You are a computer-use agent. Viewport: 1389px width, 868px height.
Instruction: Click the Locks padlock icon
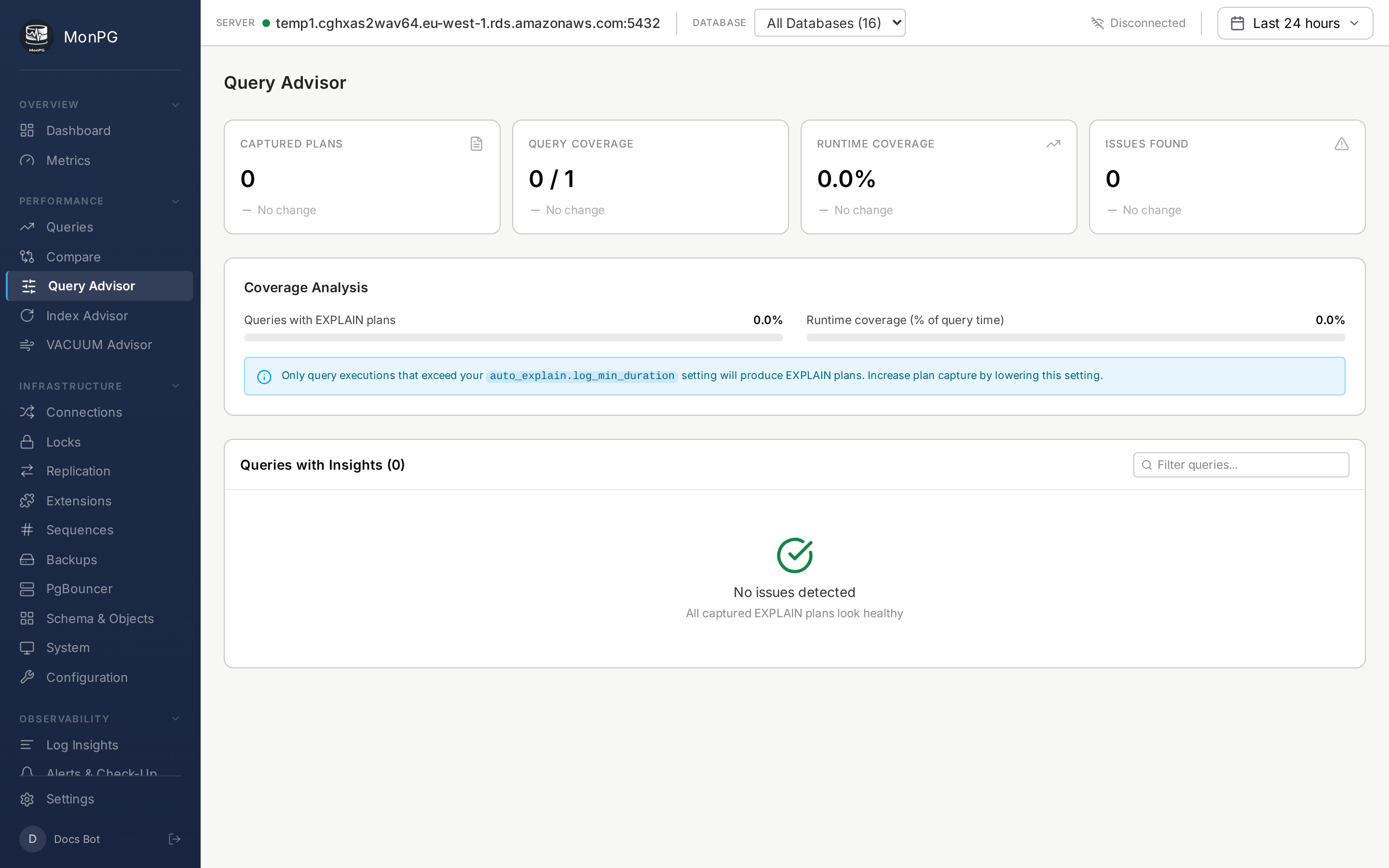click(27, 441)
